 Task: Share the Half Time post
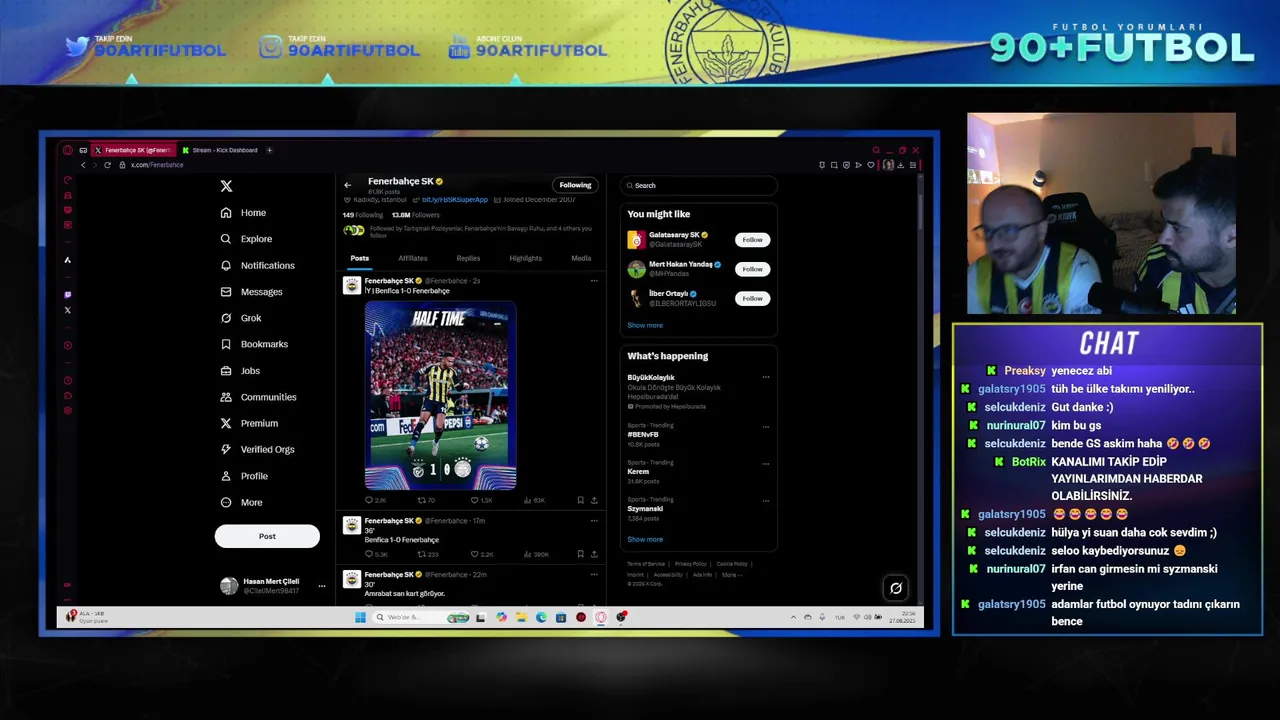(x=594, y=500)
